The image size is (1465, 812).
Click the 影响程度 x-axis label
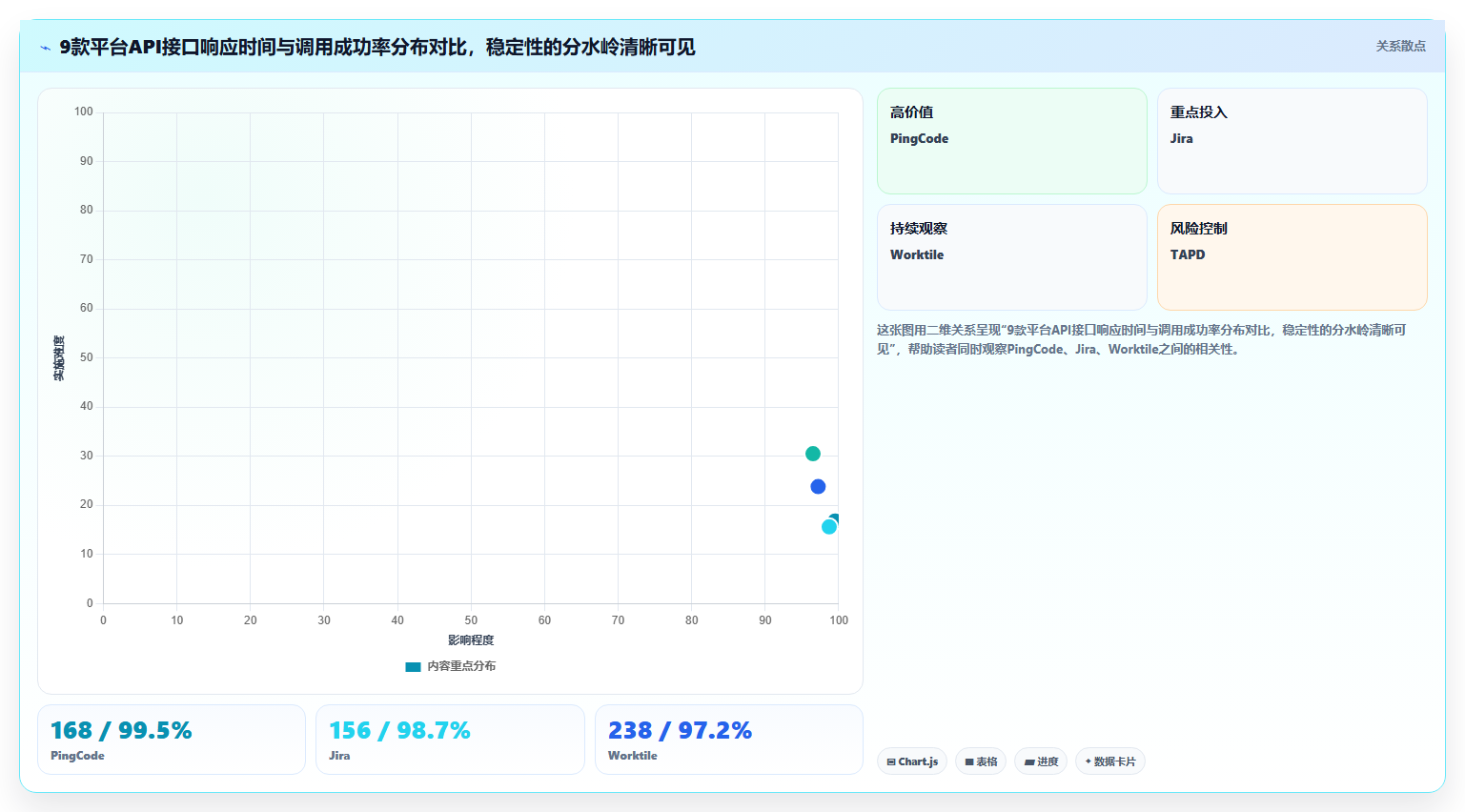(471, 640)
